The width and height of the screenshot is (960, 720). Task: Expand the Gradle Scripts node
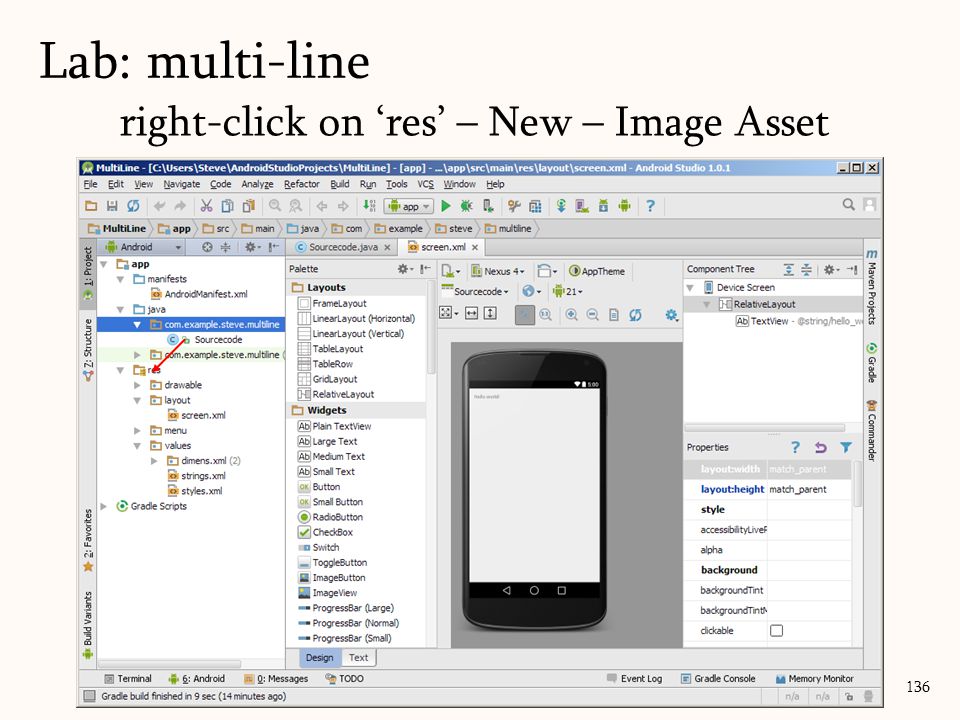pos(103,506)
